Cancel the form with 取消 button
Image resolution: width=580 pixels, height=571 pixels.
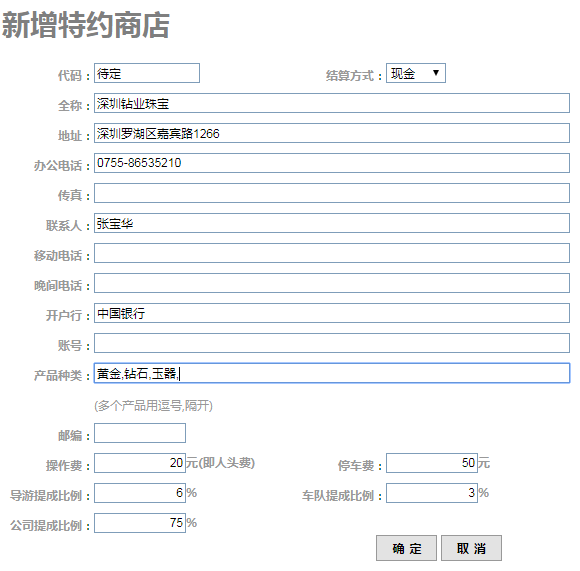tap(472, 548)
